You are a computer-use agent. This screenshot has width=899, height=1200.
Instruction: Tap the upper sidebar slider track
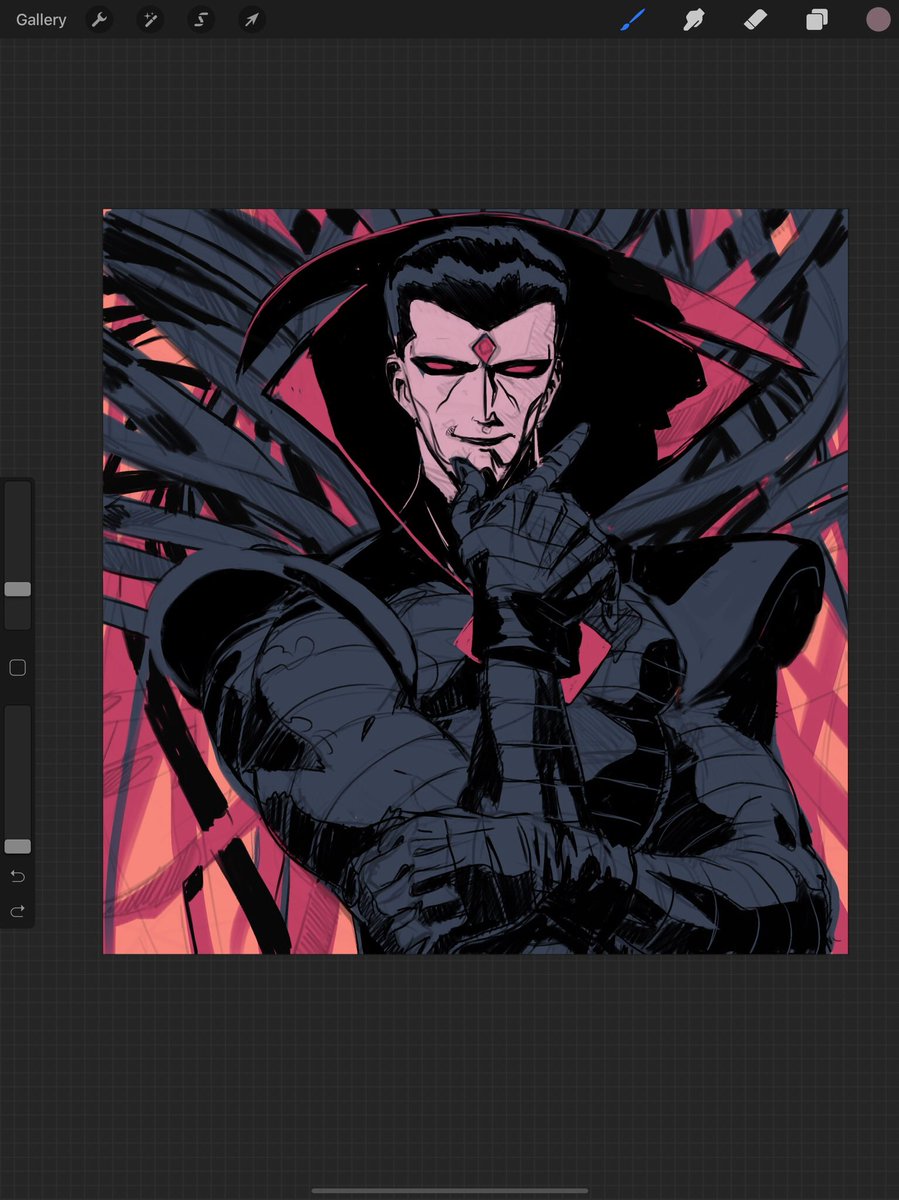(17, 520)
